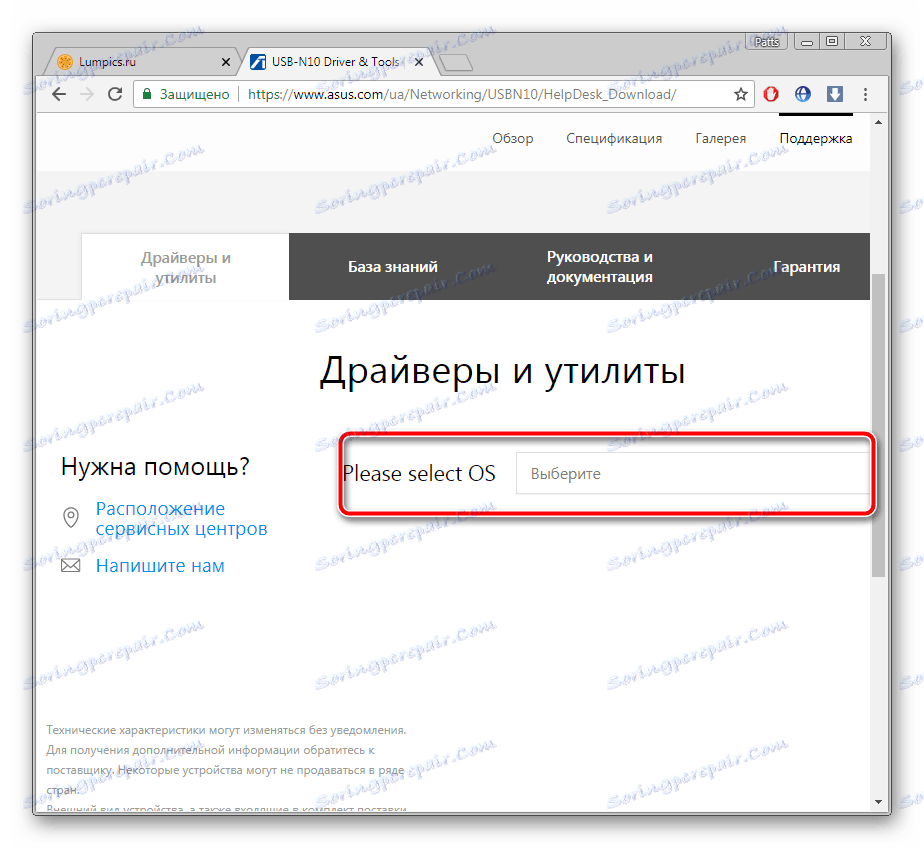The image size is (924, 848).
Task: Close the Lumpics.ru tab
Action: pyautogui.click(x=226, y=62)
